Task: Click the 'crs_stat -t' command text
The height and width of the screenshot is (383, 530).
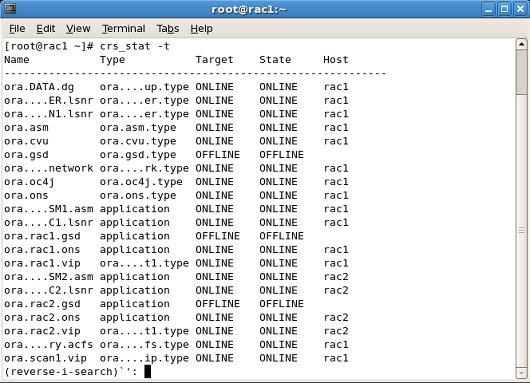Action: [135, 46]
